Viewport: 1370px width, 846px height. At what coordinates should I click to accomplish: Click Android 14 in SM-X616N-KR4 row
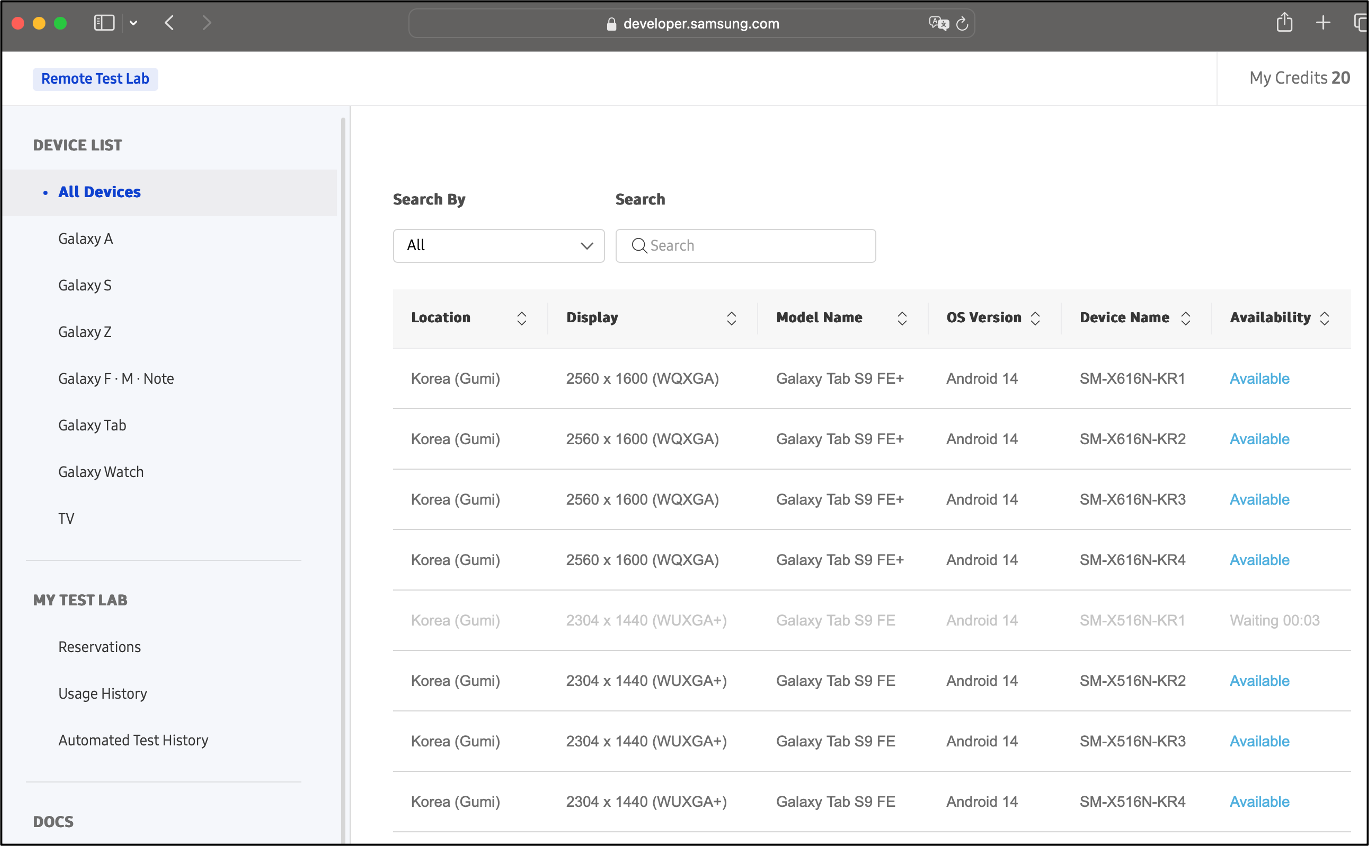[x=982, y=560]
